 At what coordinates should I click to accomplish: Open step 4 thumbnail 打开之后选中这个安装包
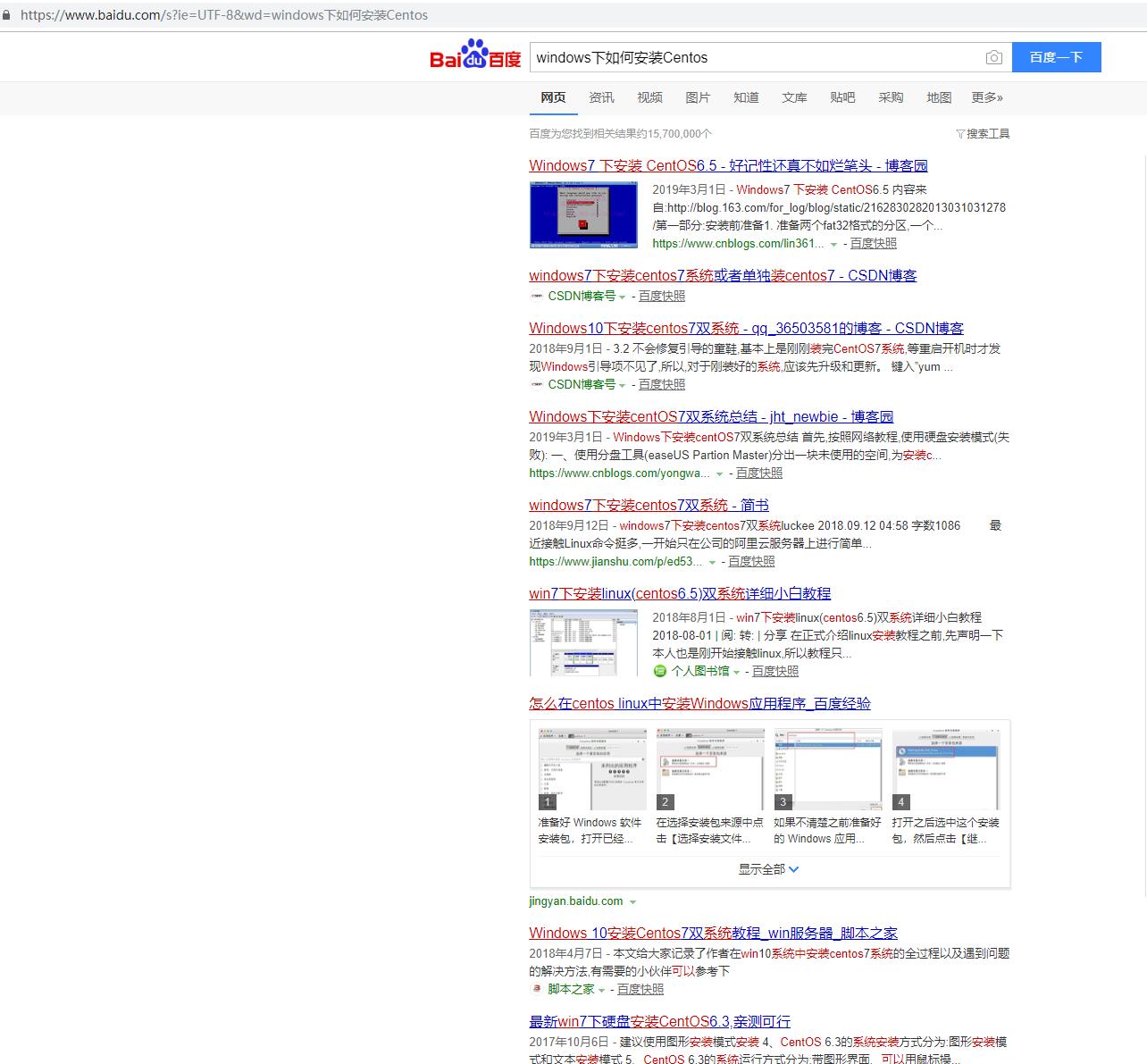point(946,769)
